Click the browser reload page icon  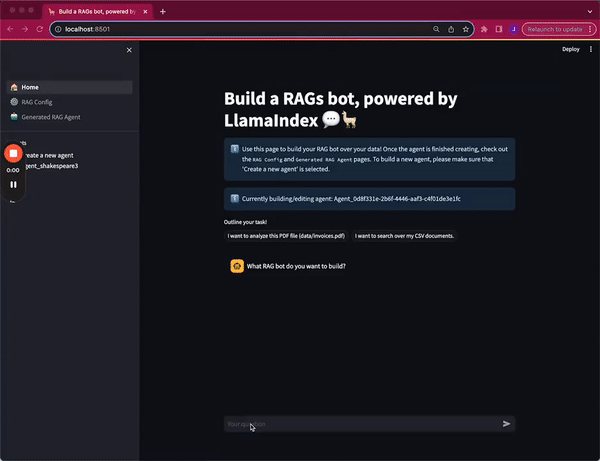39,29
